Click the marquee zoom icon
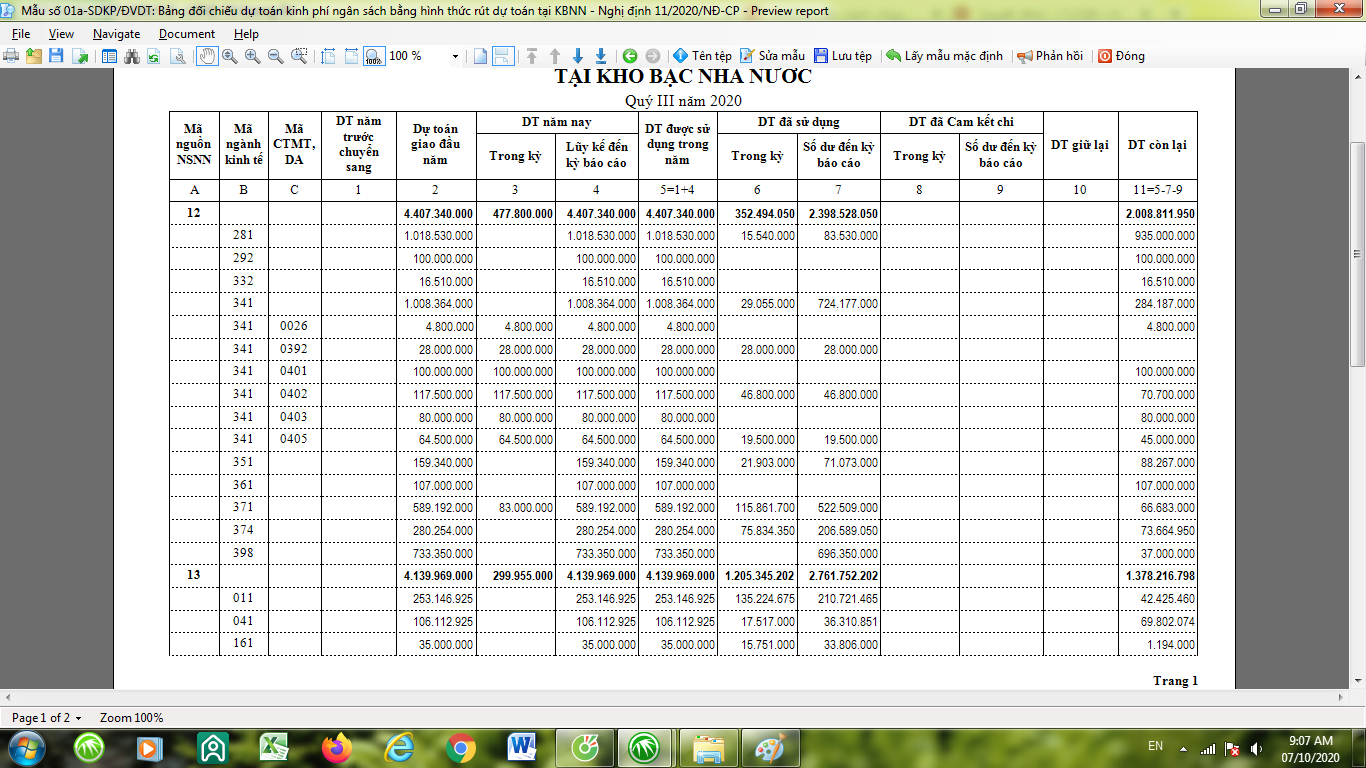The image size is (1366, 768). point(299,56)
